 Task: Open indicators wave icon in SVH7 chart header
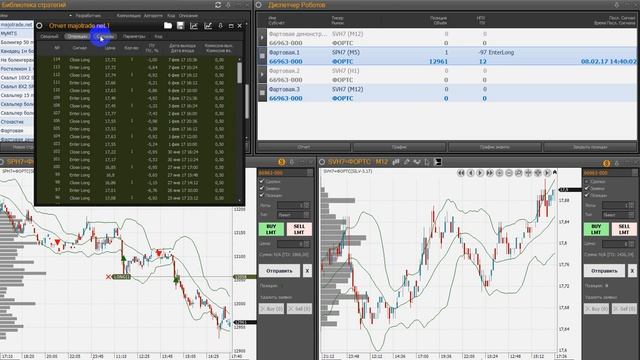click(x=417, y=162)
